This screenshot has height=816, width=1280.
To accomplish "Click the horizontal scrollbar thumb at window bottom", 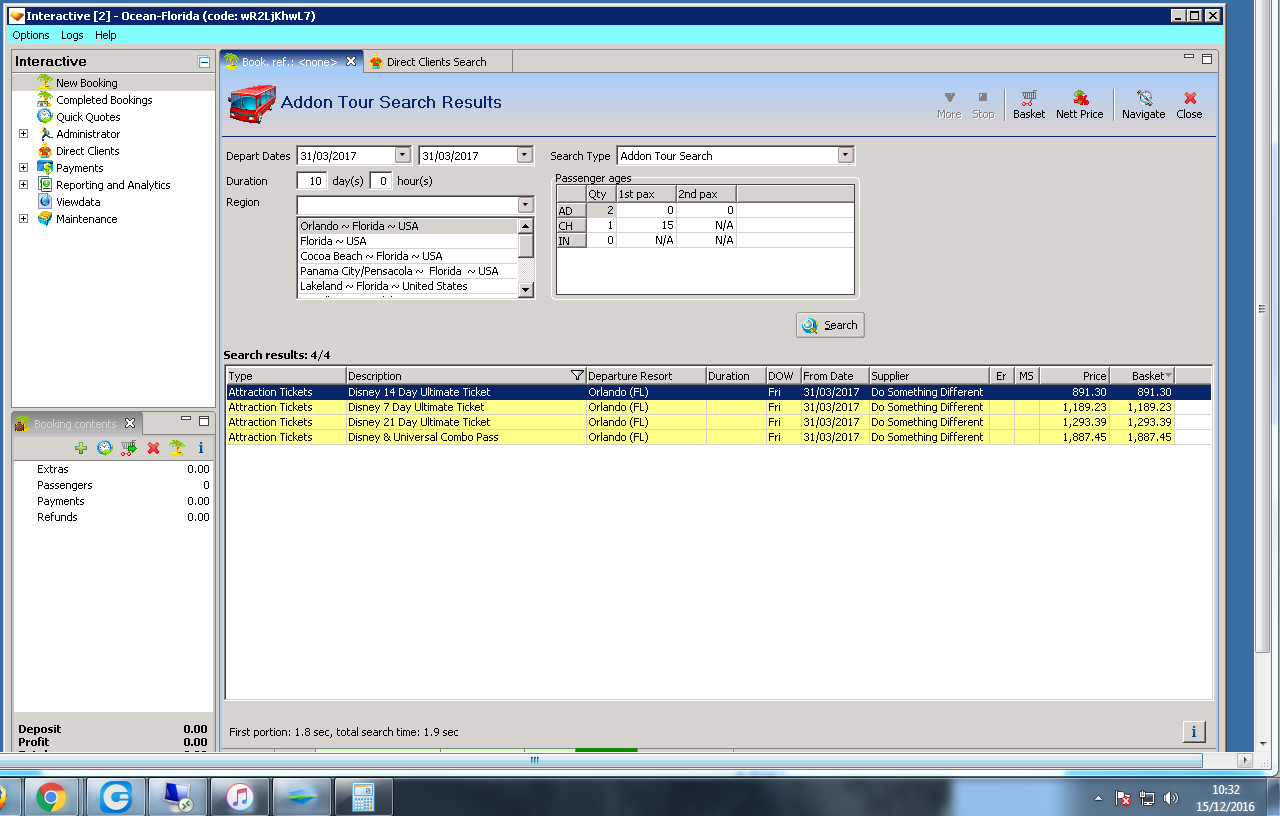I will (600, 760).
